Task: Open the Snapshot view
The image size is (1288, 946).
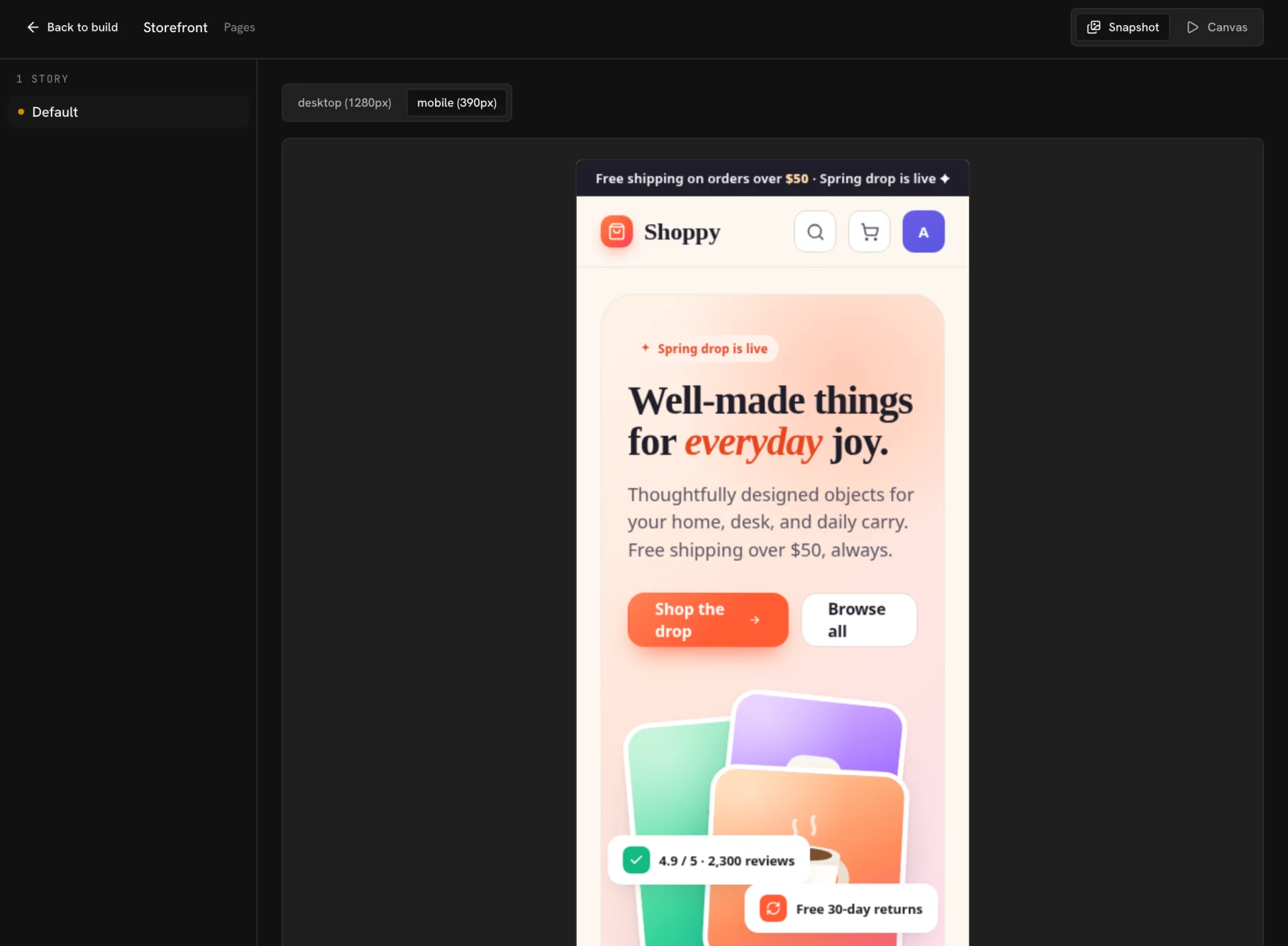Action: (x=1123, y=27)
